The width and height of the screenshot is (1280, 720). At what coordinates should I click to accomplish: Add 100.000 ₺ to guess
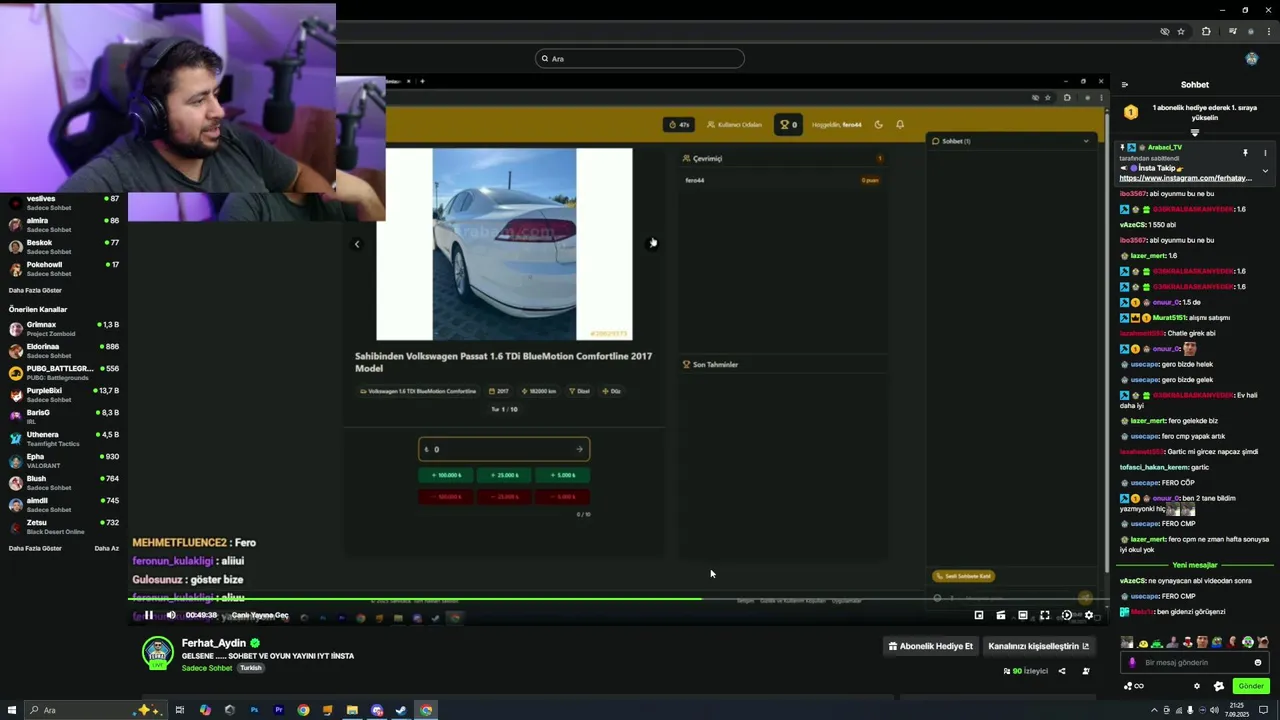point(445,475)
